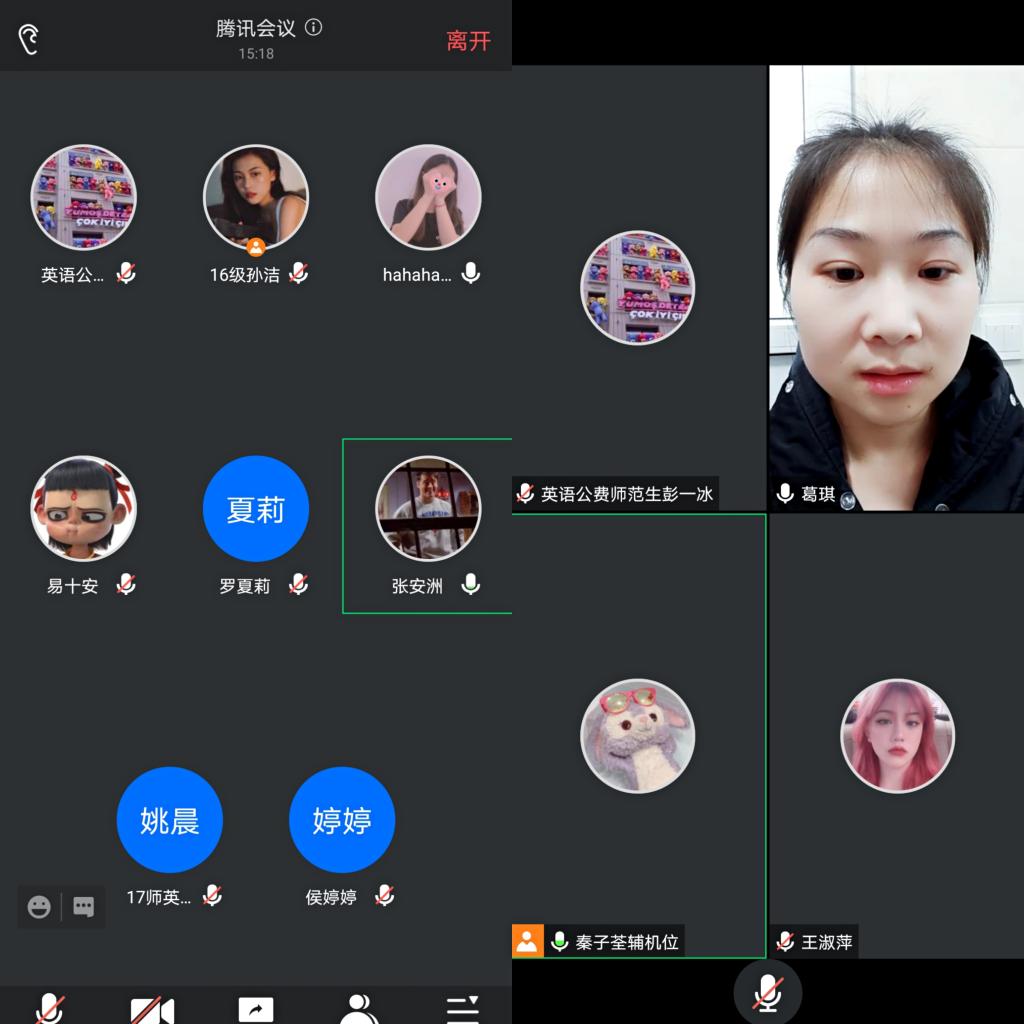Click the muted mic icon beside 16级孙洁

click(298, 273)
